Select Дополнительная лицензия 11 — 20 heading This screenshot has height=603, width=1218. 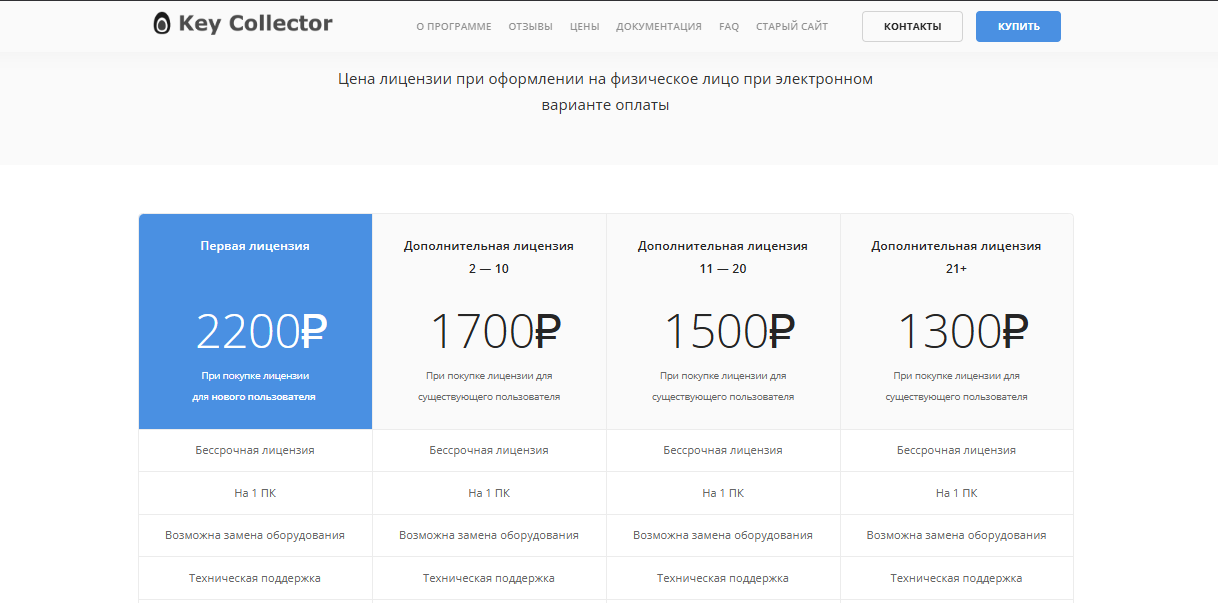coord(723,257)
